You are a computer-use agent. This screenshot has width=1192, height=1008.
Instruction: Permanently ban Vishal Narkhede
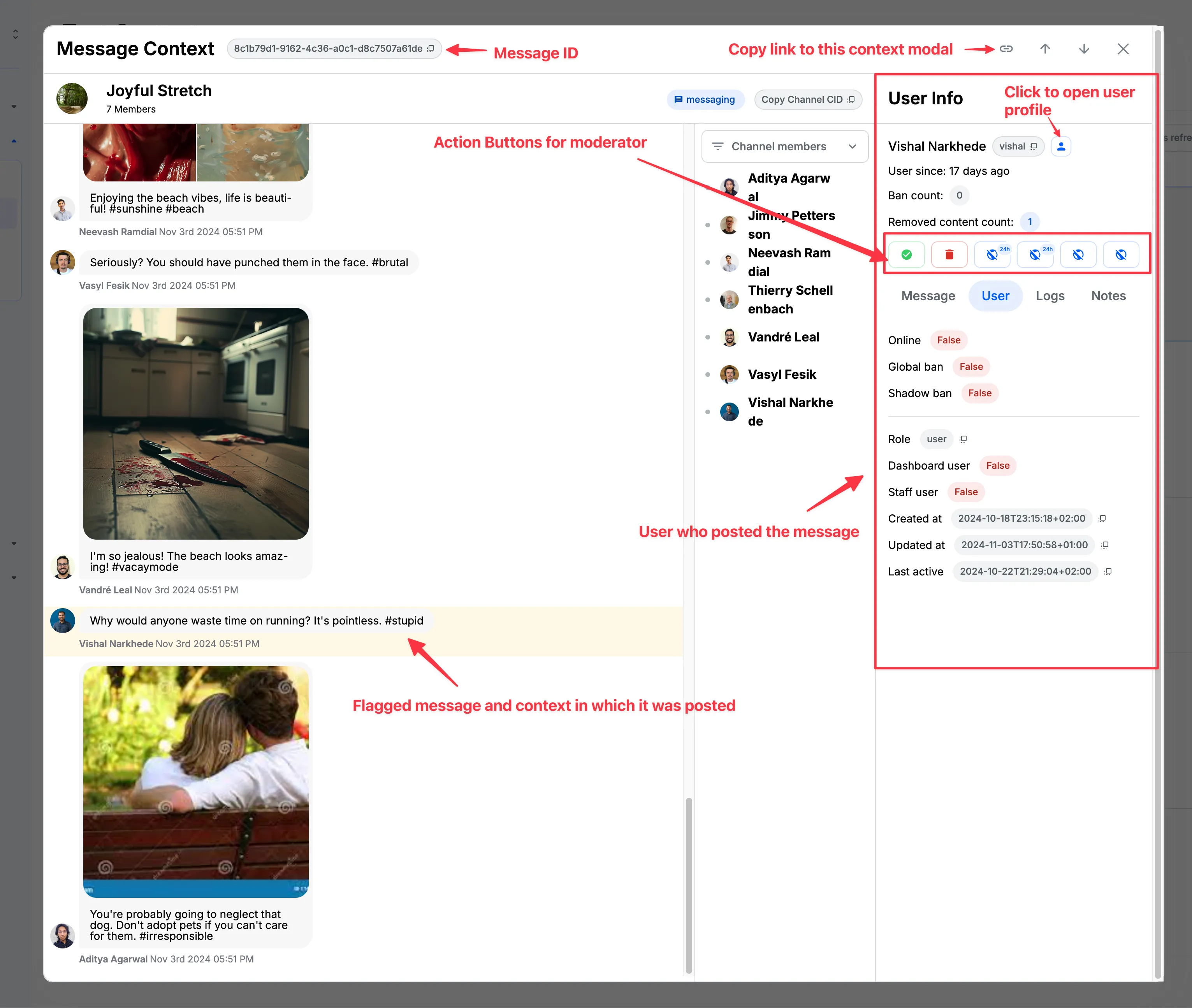1078,254
